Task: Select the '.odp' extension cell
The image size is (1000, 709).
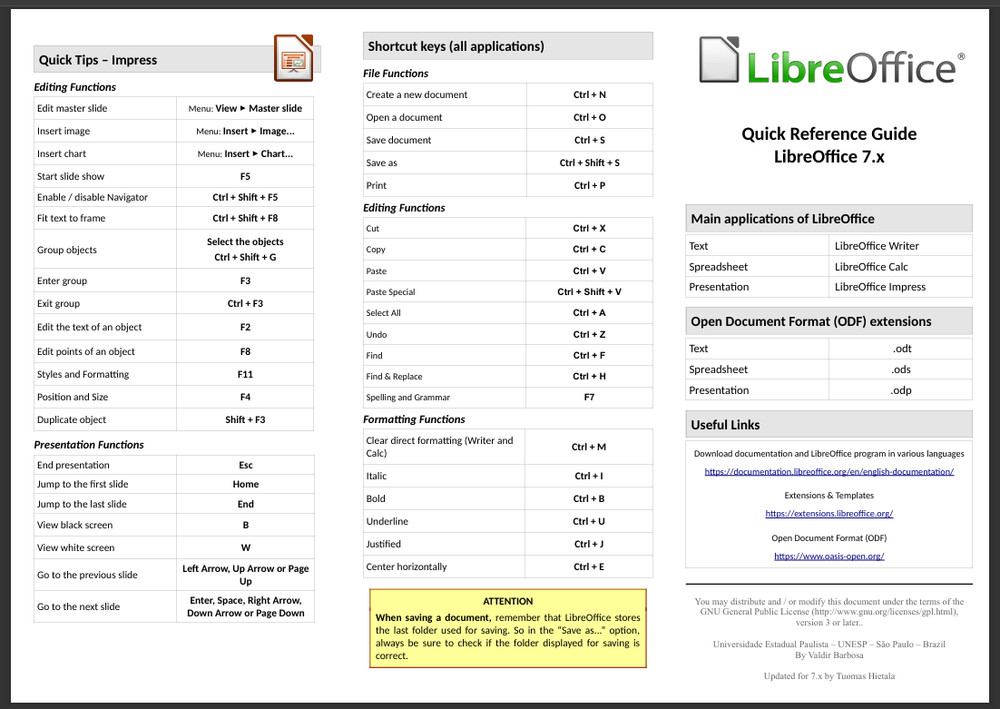Action: point(901,390)
